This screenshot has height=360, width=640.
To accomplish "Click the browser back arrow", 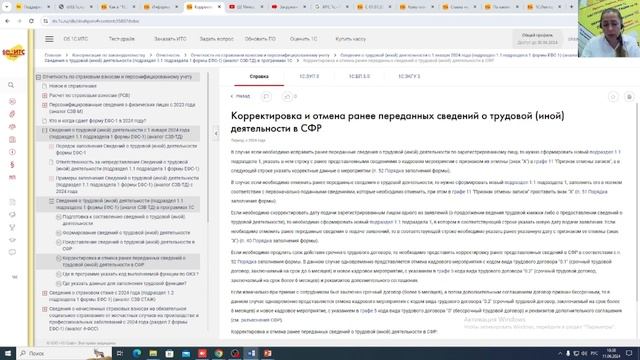I will point(7,21).
